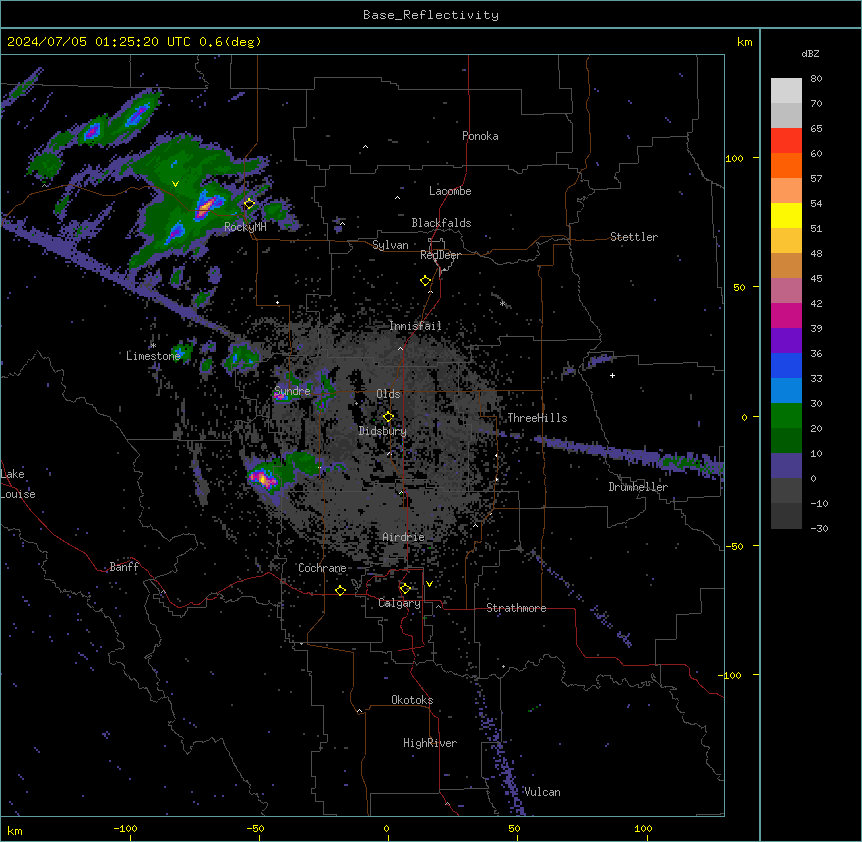Select the bright green 20–30 dBZ legend swatch

tap(786, 416)
